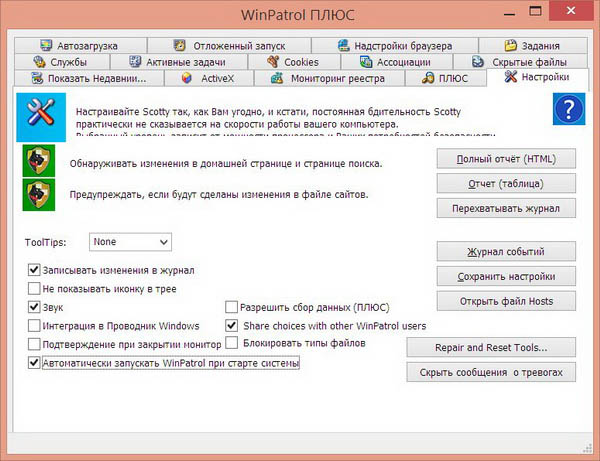600x461 pixels.
Task: Click Перехватывать журнал button
Action: 506,208
